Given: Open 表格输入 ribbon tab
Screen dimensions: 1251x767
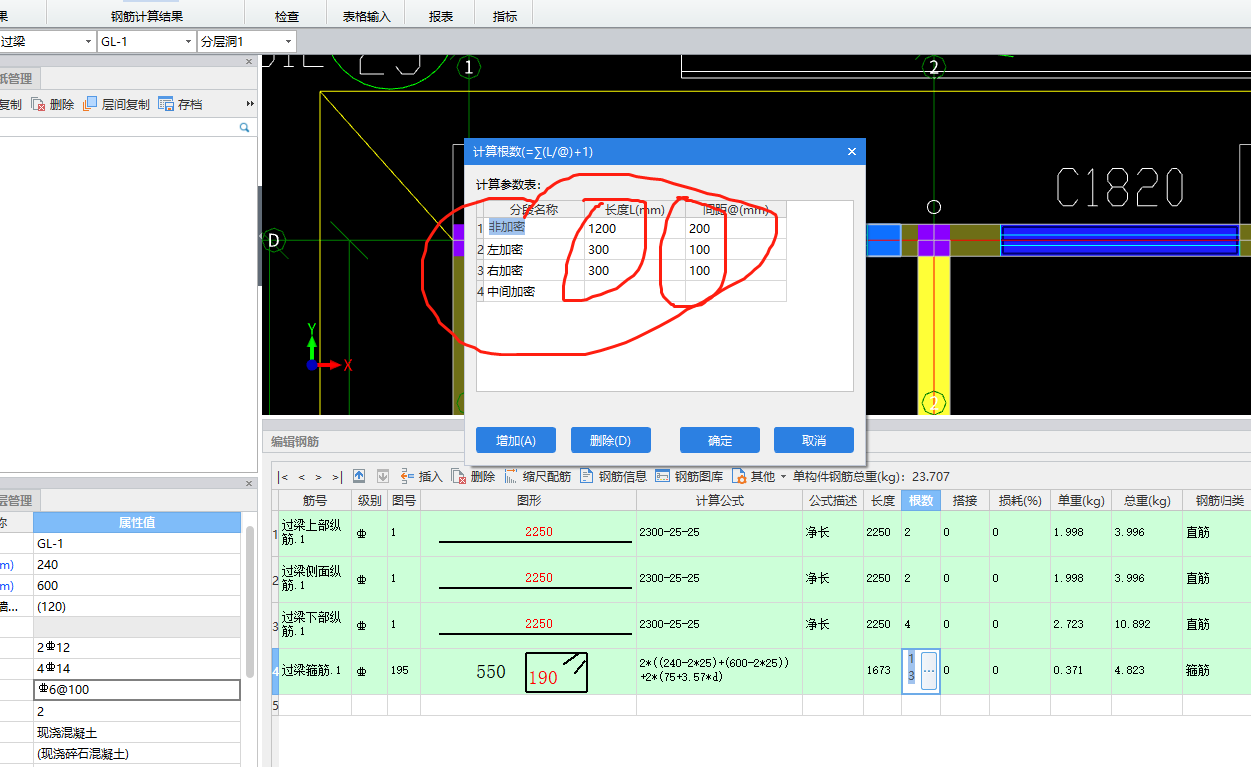Looking at the screenshot, I should (366, 16).
